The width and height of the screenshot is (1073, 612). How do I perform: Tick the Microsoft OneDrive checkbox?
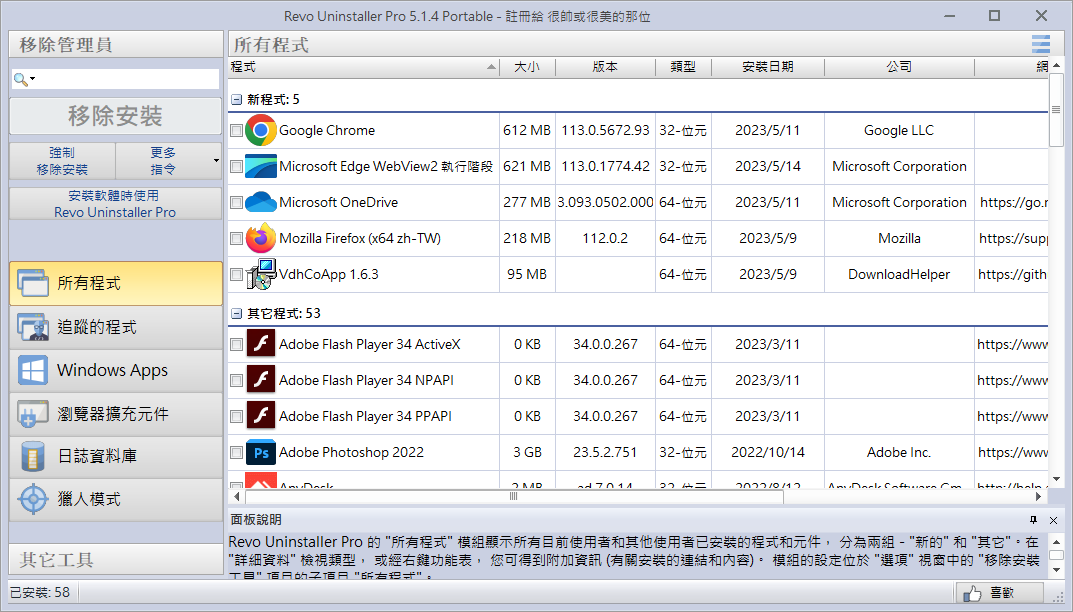pos(236,202)
